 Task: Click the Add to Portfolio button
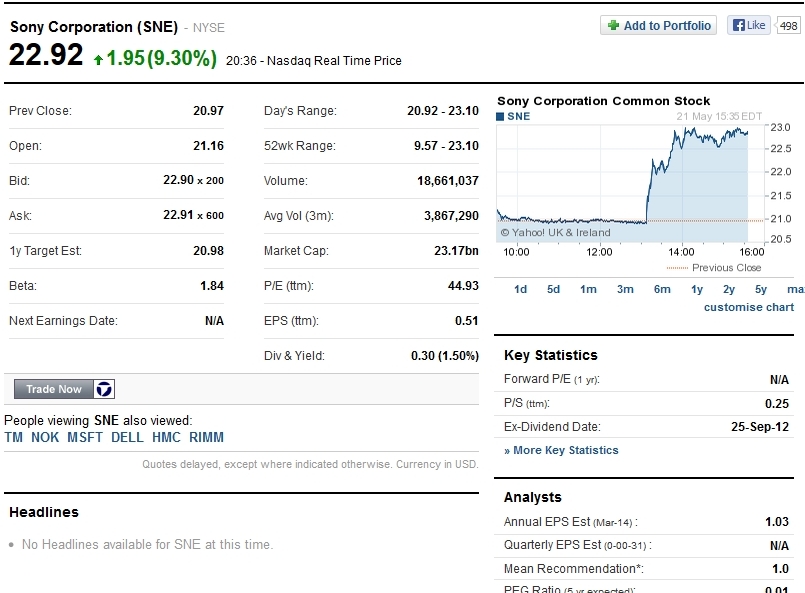tap(658, 26)
